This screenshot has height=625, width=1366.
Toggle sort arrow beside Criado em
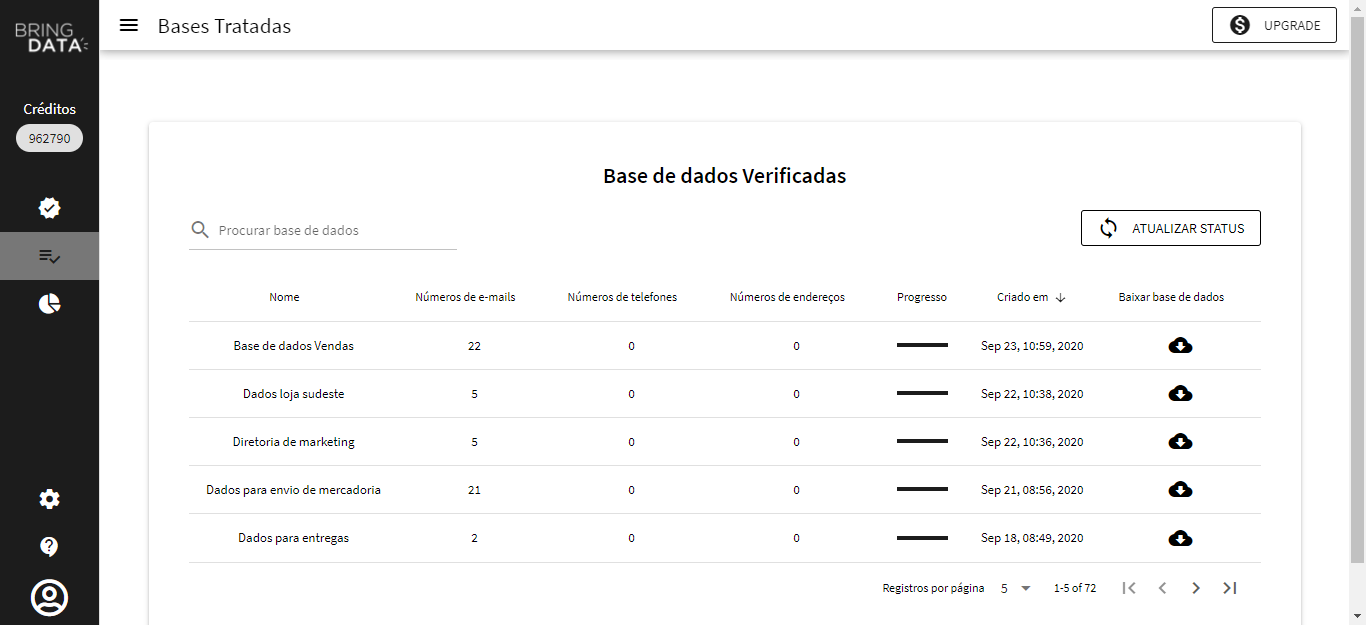click(1061, 298)
